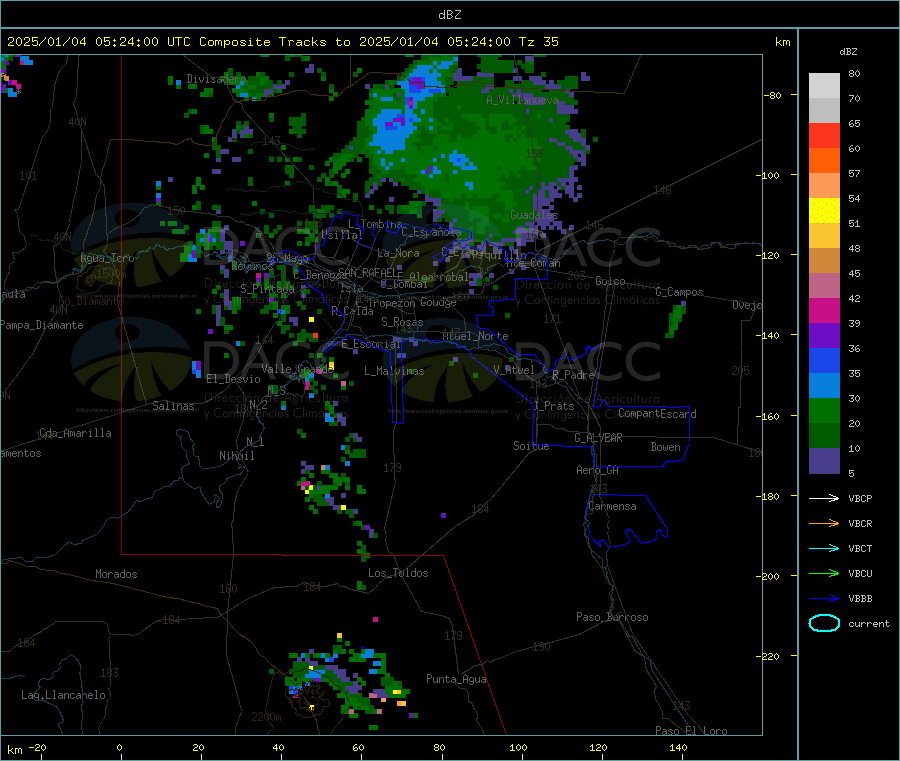900x761 pixels.
Task: Click the purple-gray 5 dBZ color swatch
Action: click(824, 461)
